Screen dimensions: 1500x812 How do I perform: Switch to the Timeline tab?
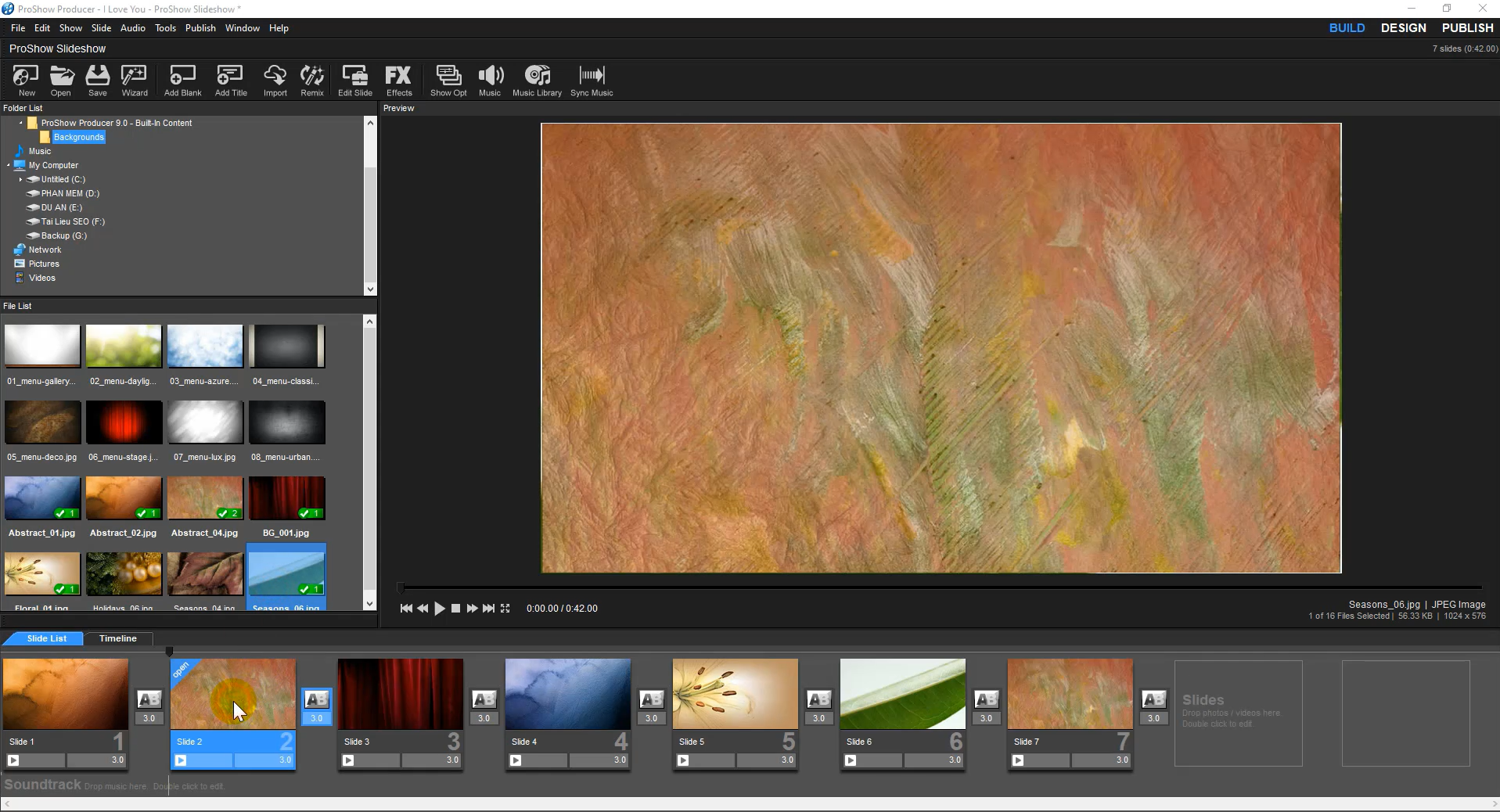point(117,638)
